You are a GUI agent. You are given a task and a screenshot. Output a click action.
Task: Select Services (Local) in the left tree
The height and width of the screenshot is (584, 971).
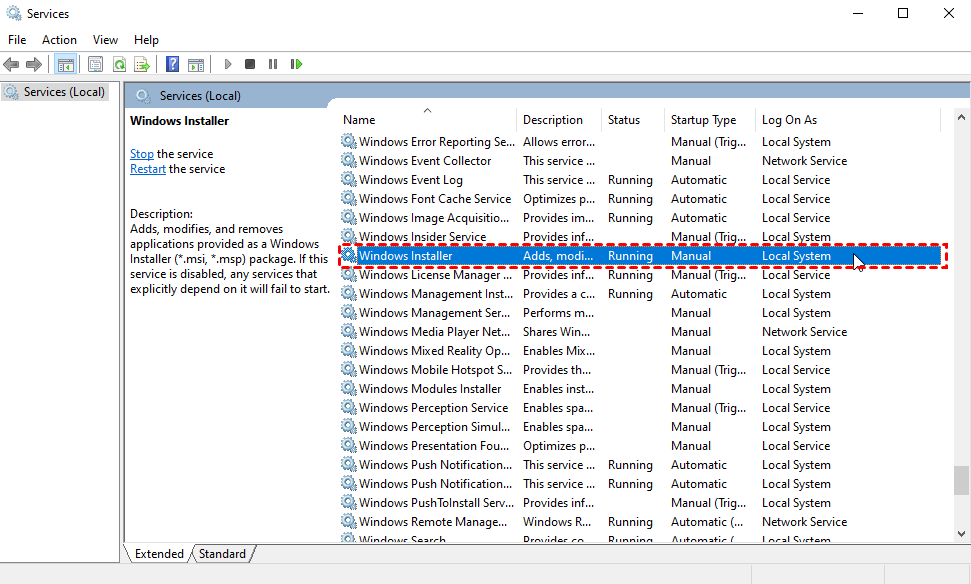[x=64, y=92]
